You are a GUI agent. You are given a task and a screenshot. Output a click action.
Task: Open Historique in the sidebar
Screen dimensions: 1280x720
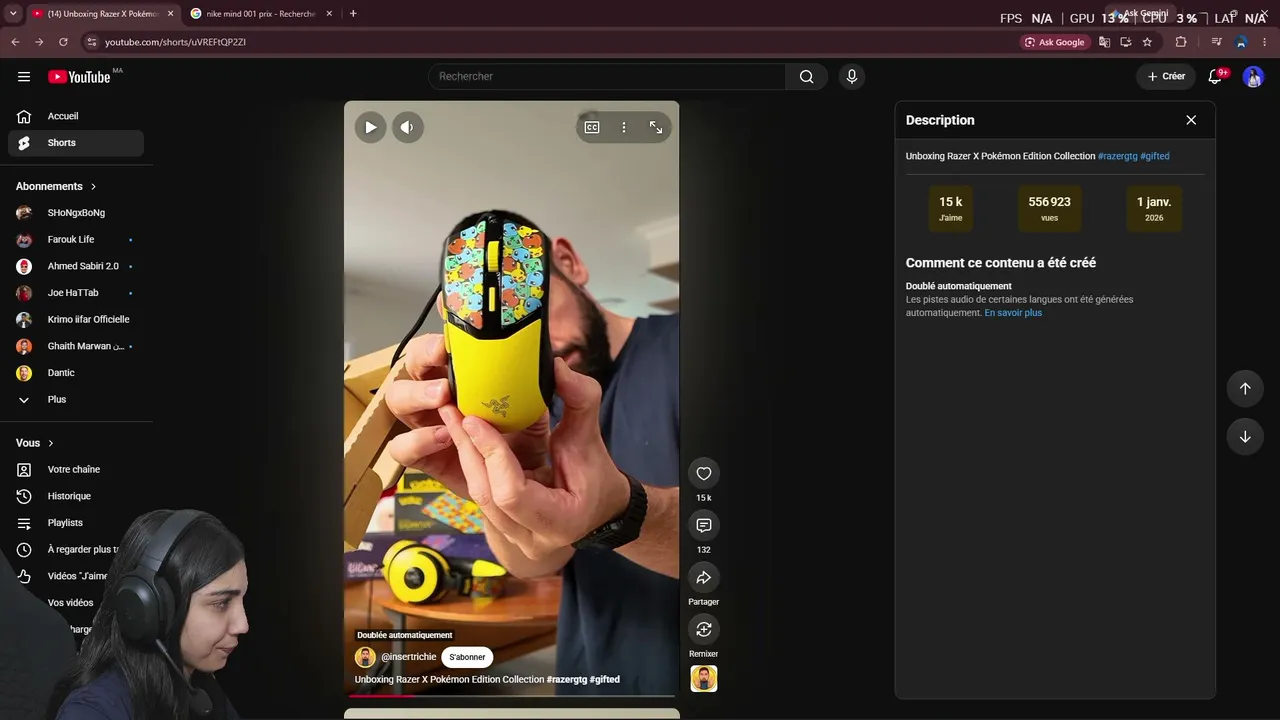point(76,496)
